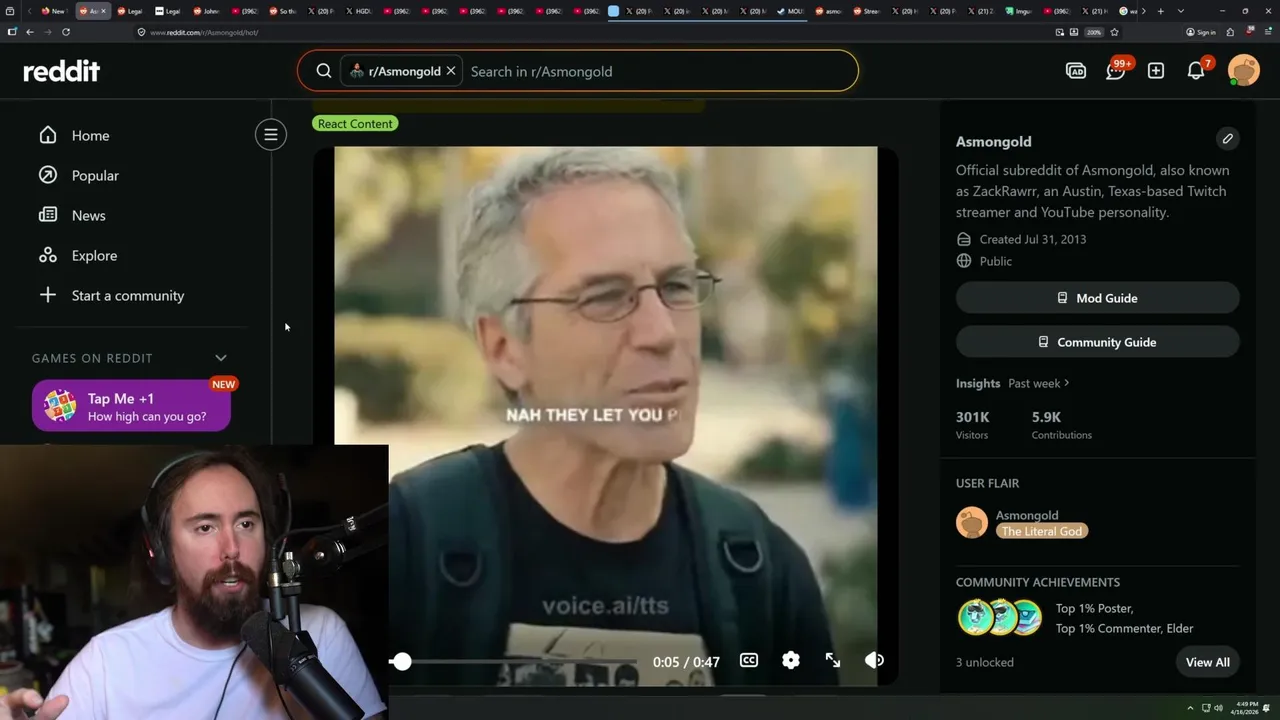Open video settings gear
The image size is (1280, 720).
(791, 660)
